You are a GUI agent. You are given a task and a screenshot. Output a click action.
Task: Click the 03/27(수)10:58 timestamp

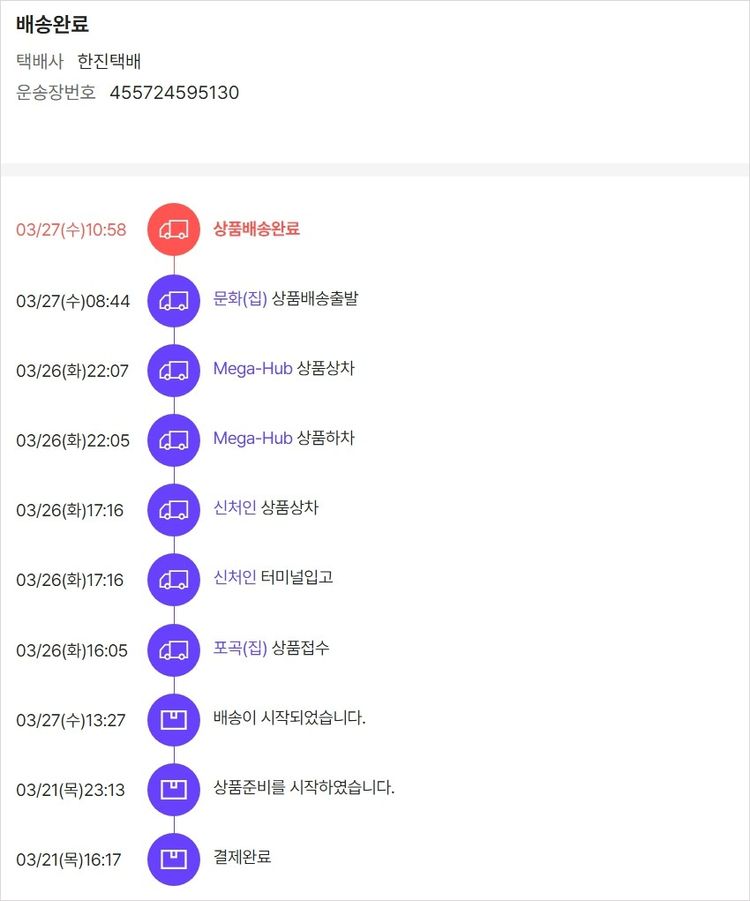[71, 230]
